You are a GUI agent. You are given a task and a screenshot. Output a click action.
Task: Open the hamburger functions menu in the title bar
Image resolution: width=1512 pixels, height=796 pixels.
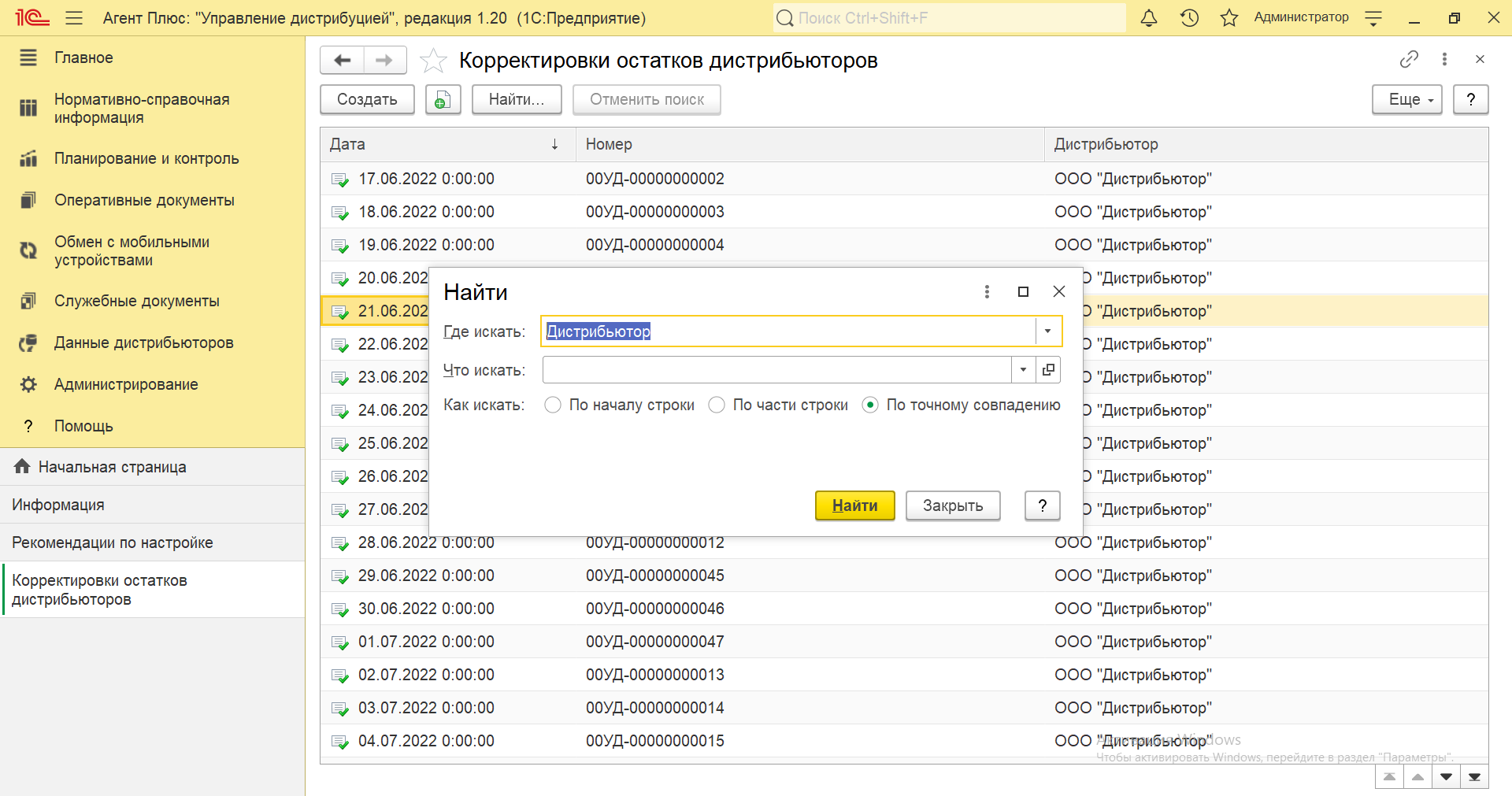(x=74, y=17)
